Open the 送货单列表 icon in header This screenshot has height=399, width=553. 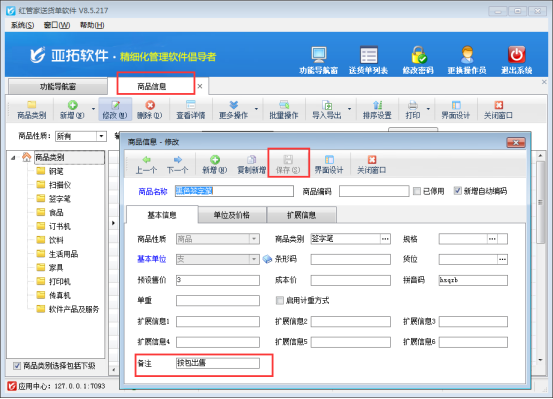(x=369, y=56)
